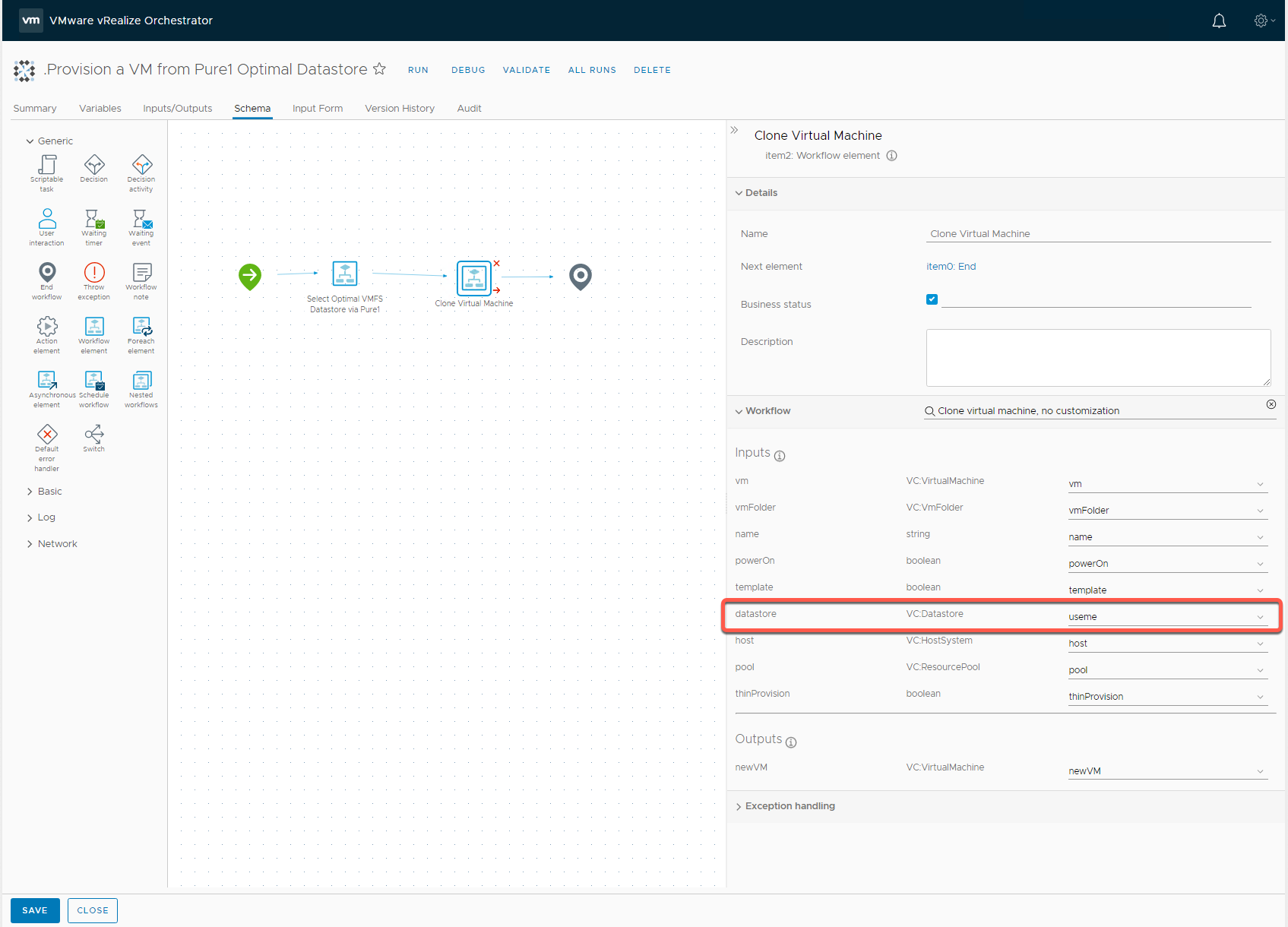Select the Nested workflows icon

point(142,380)
